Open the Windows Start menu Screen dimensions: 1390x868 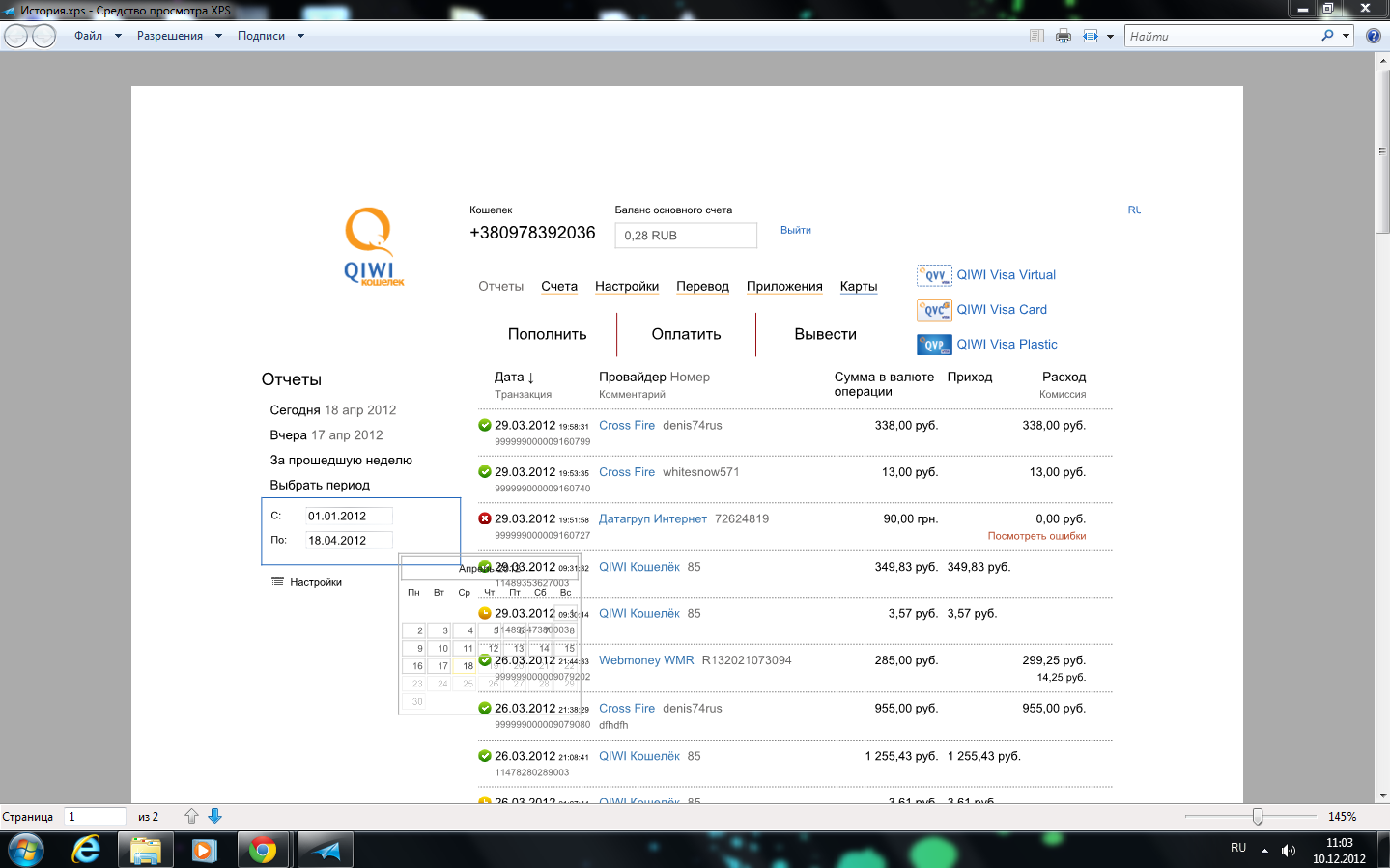pyautogui.click(x=25, y=850)
